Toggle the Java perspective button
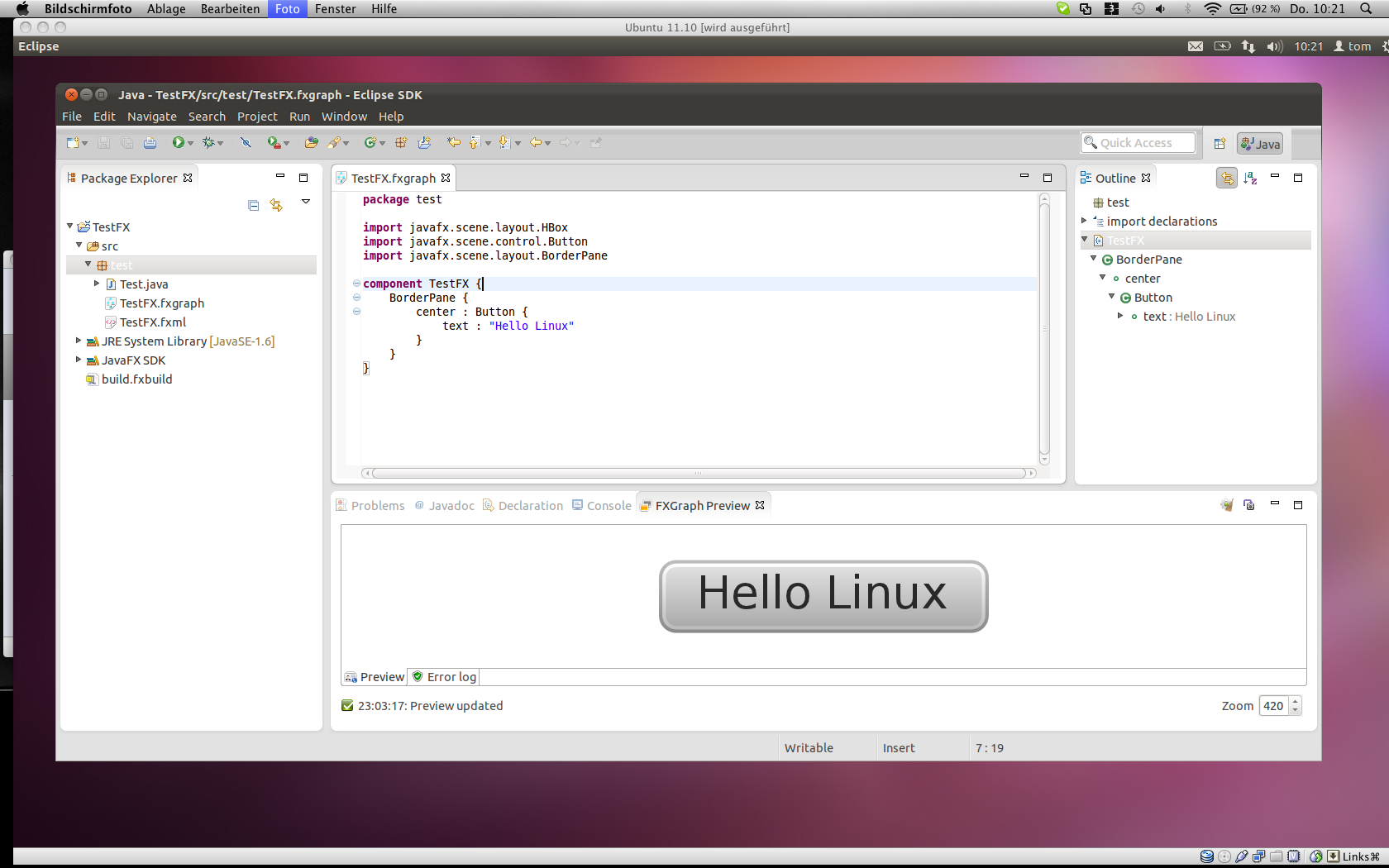 pos(1260,144)
